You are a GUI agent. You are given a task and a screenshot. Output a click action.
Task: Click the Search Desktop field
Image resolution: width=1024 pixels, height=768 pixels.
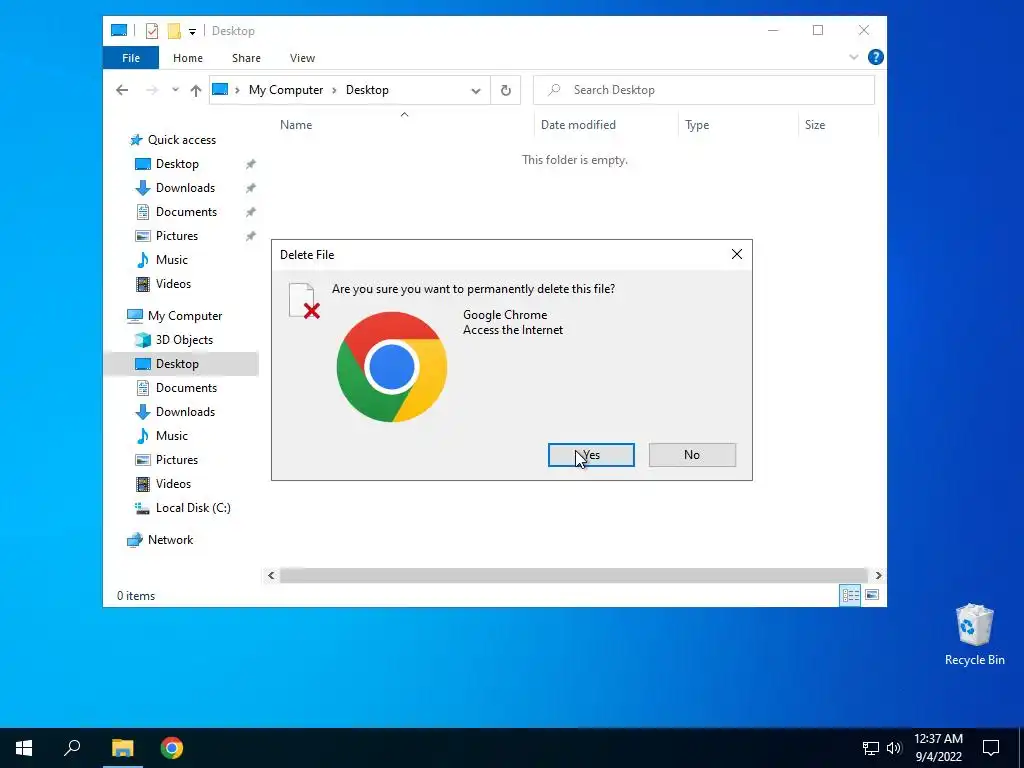tap(703, 90)
